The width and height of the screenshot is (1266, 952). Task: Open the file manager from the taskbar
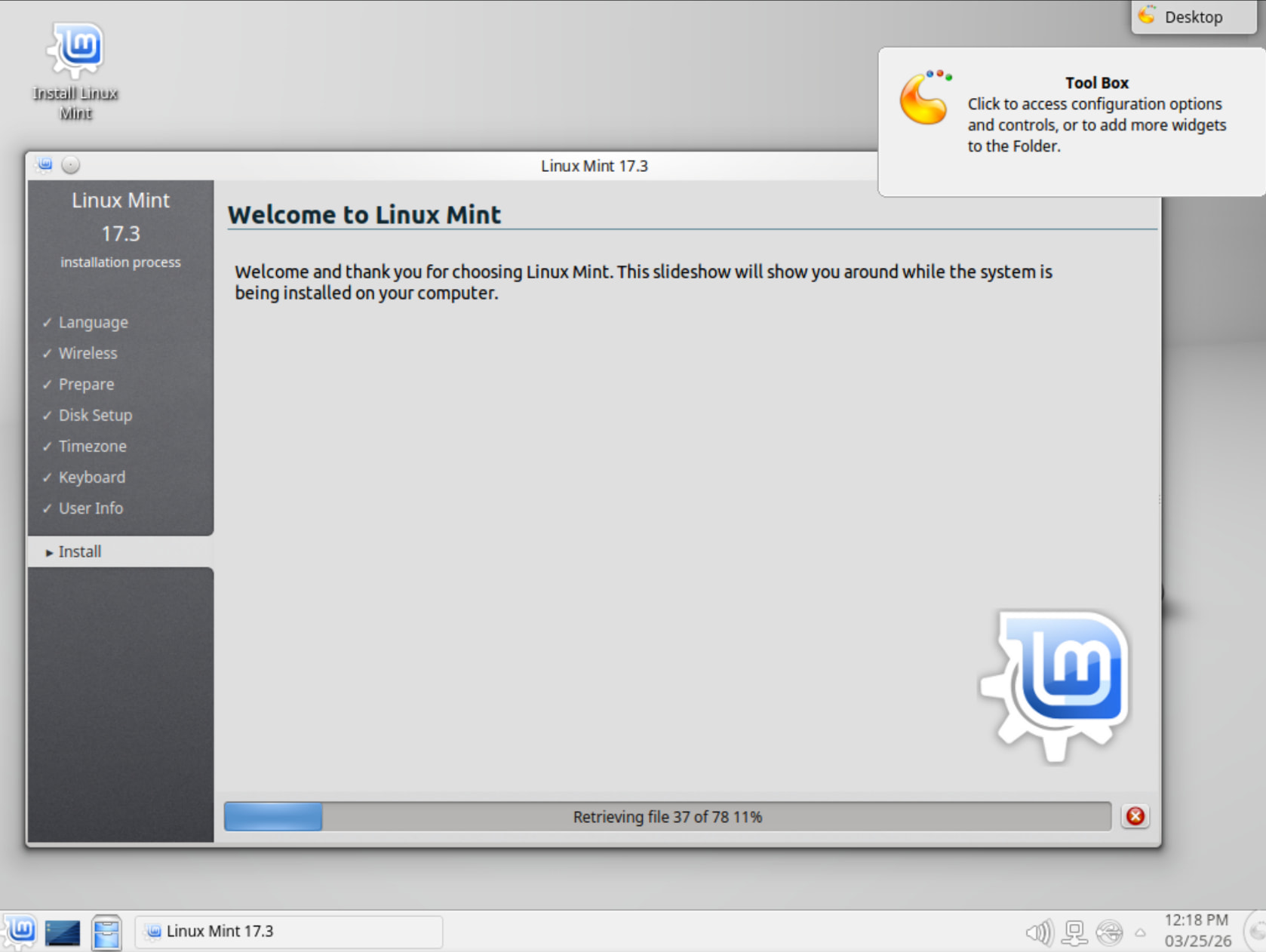[x=106, y=932]
